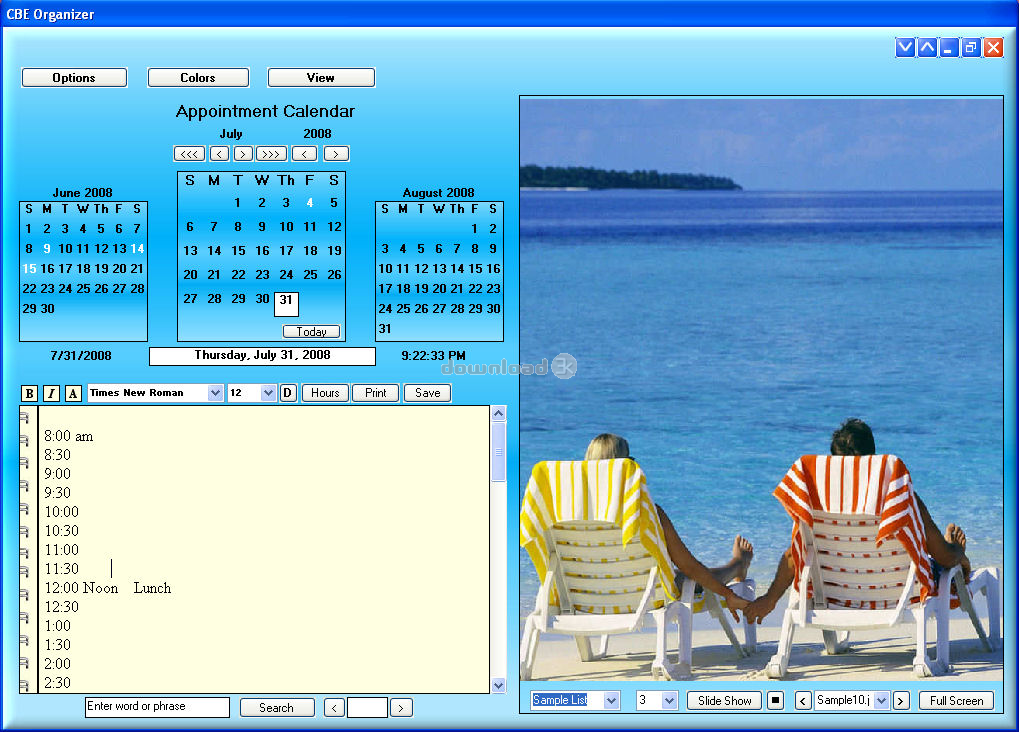The image size is (1019, 732).
Task: Select July 22 in main calendar
Action: tap(239, 275)
